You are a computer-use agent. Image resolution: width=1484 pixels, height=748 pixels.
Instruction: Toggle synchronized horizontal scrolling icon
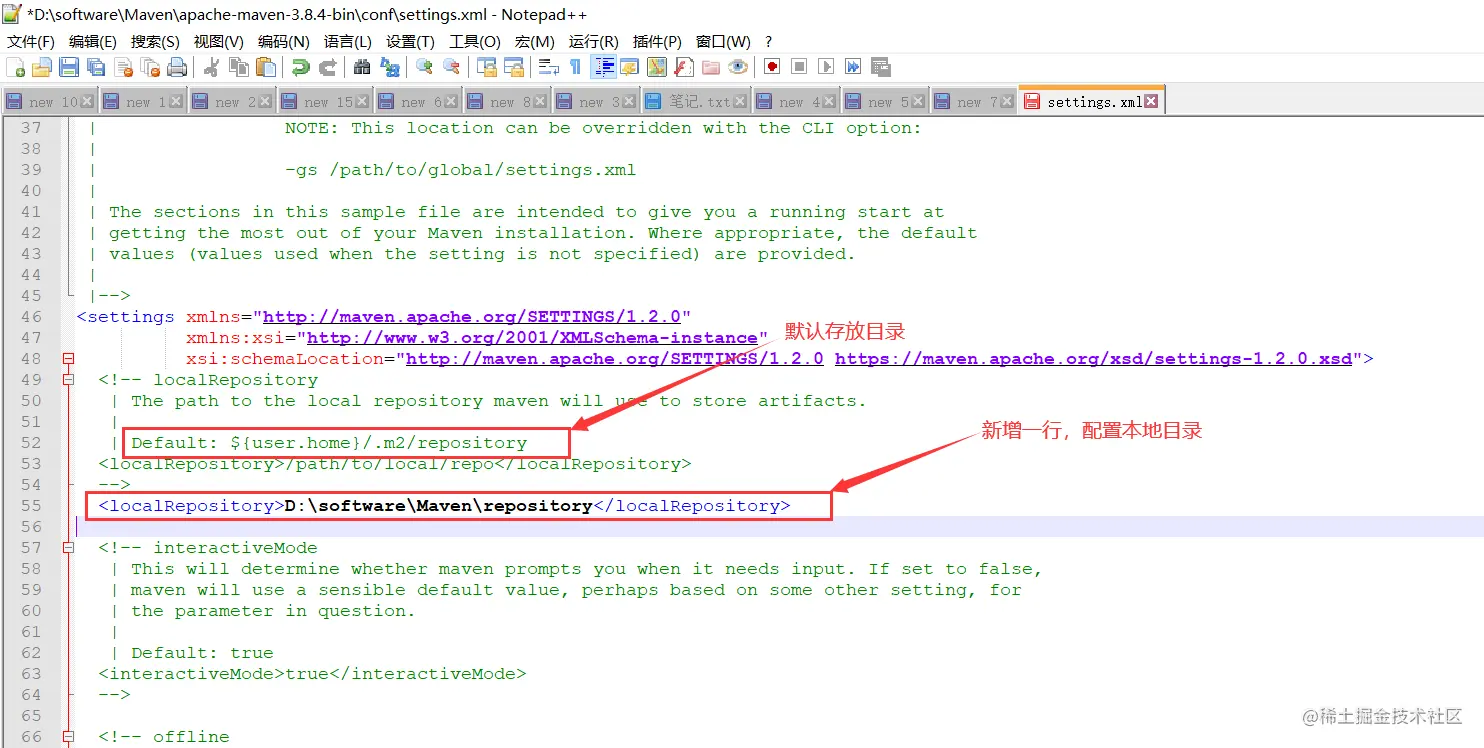click(x=514, y=67)
